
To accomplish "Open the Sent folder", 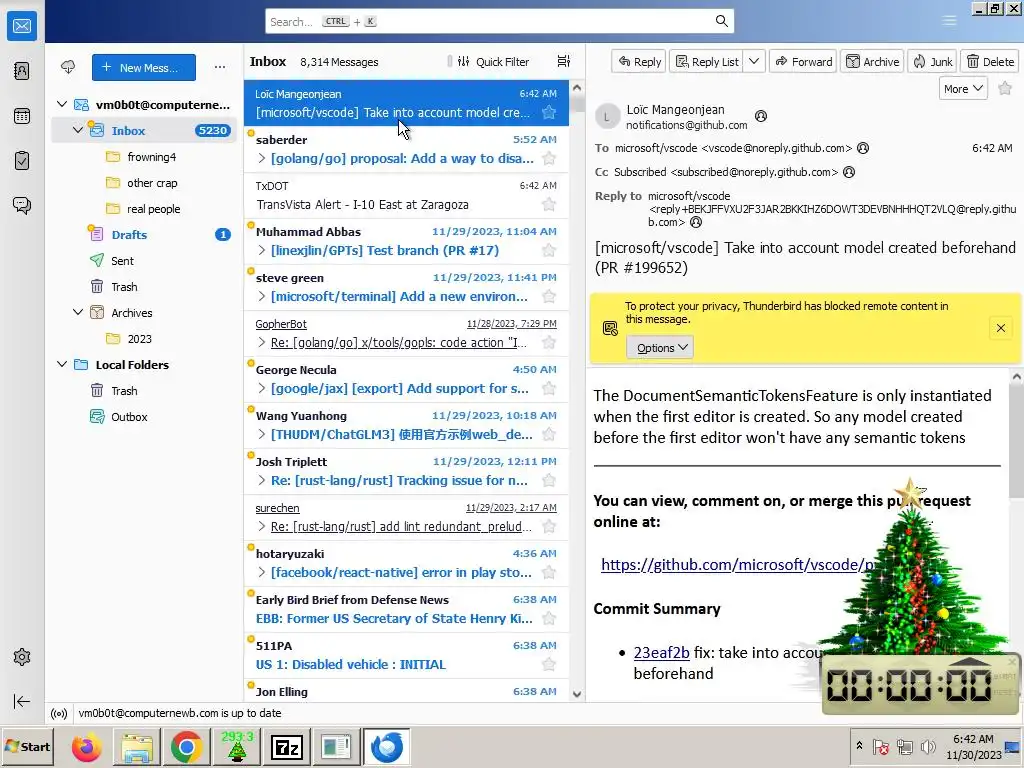I will tap(122, 261).
